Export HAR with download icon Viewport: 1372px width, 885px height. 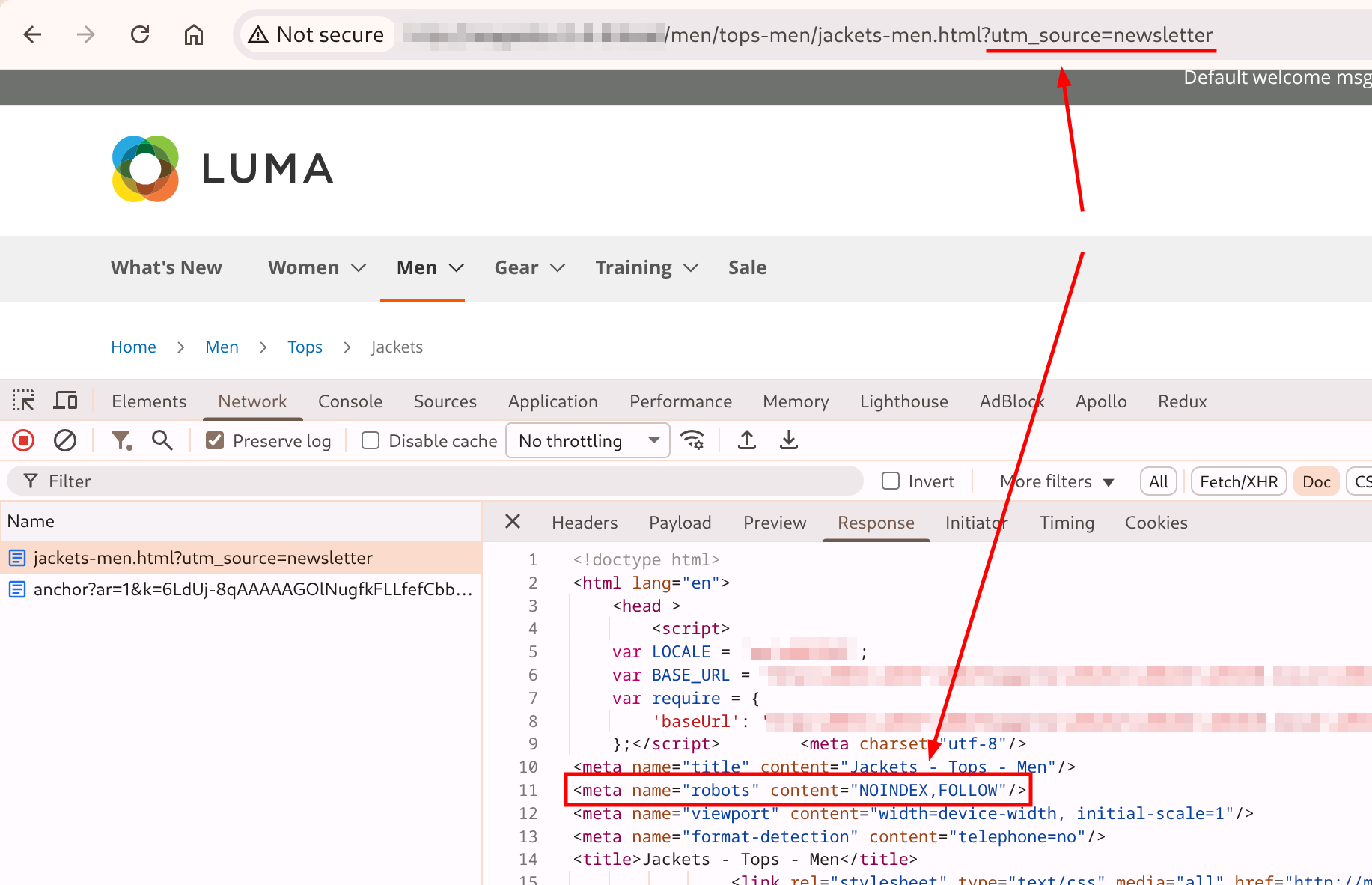(x=788, y=440)
